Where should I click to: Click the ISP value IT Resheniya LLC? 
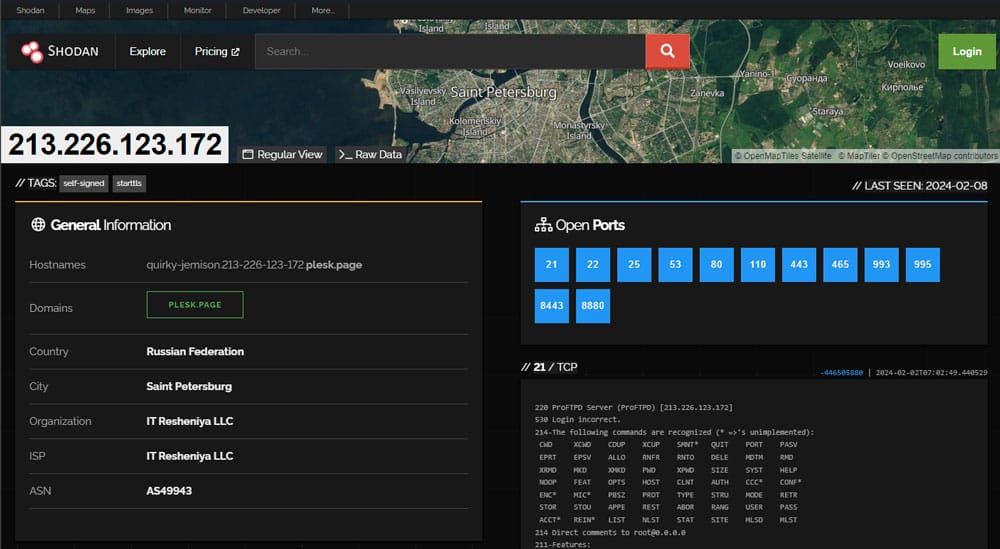coord(189,456)
